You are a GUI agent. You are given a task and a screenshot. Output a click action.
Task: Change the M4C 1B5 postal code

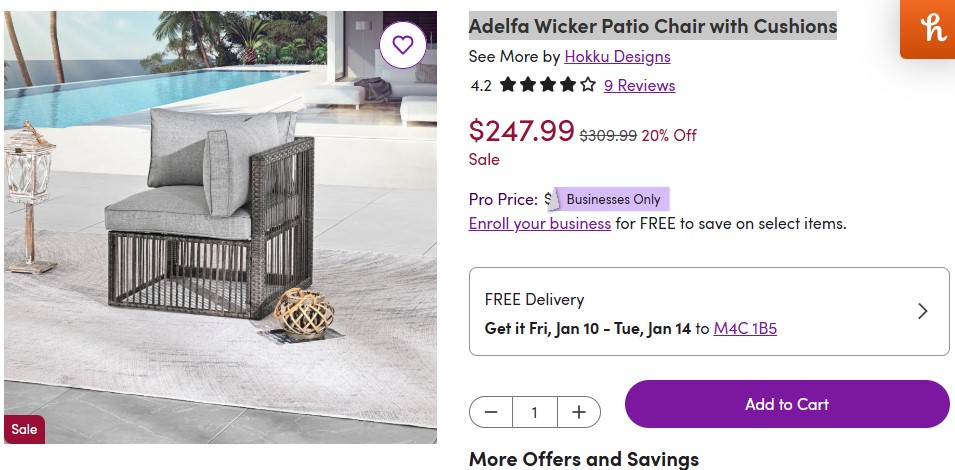[x=745, y=328]
